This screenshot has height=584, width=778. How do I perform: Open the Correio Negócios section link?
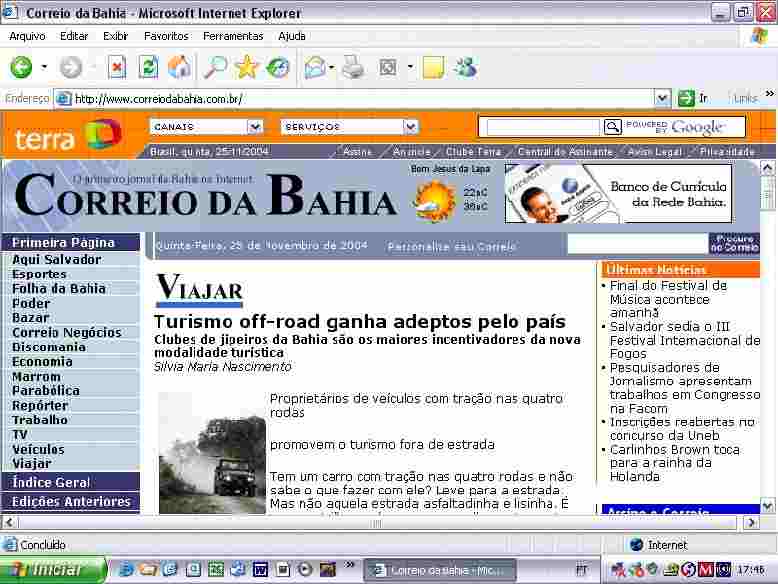click(x=66, y=332)
